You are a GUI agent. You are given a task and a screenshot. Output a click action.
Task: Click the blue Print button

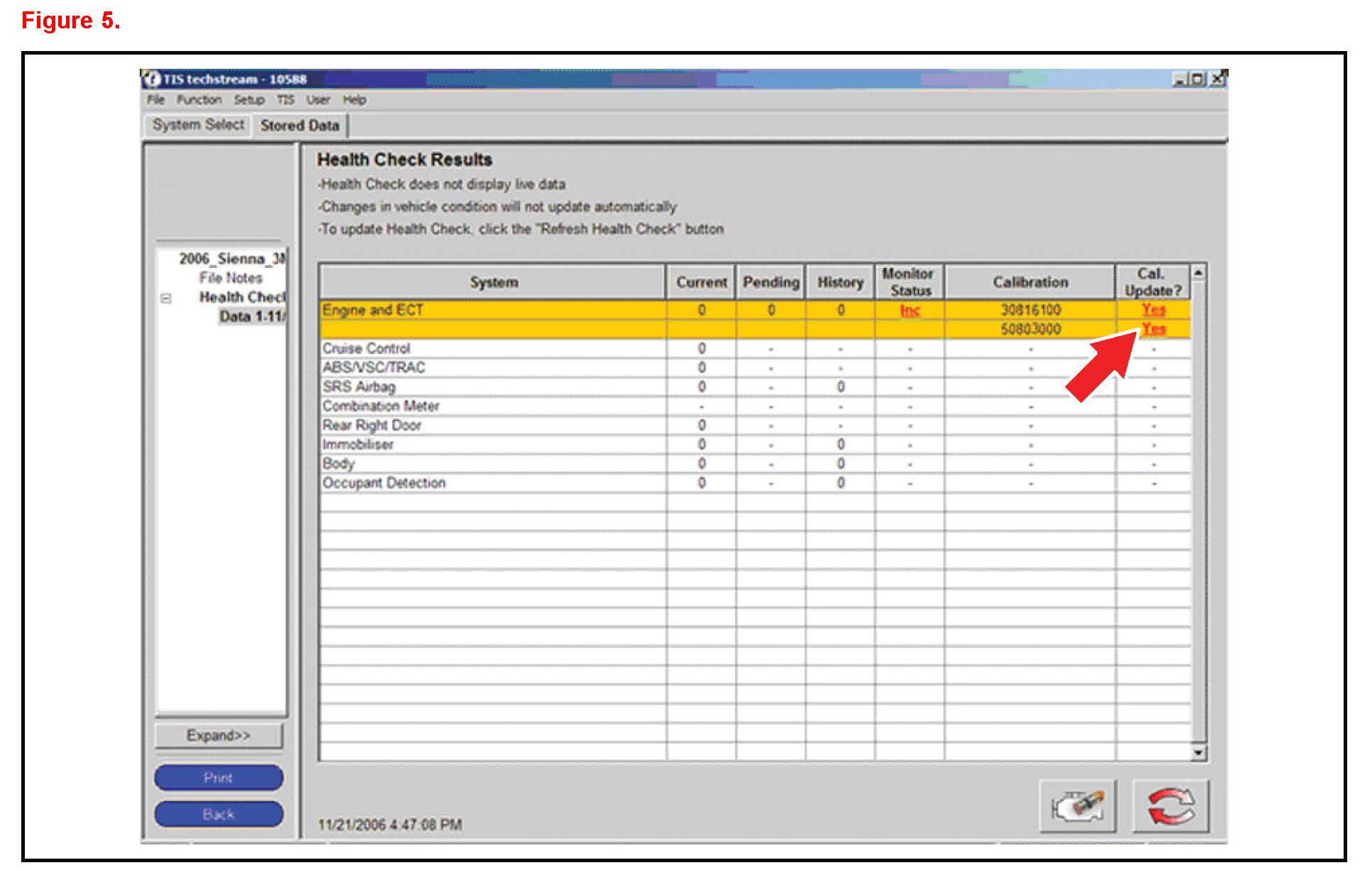pyautogui.click(x=218, y=778)
